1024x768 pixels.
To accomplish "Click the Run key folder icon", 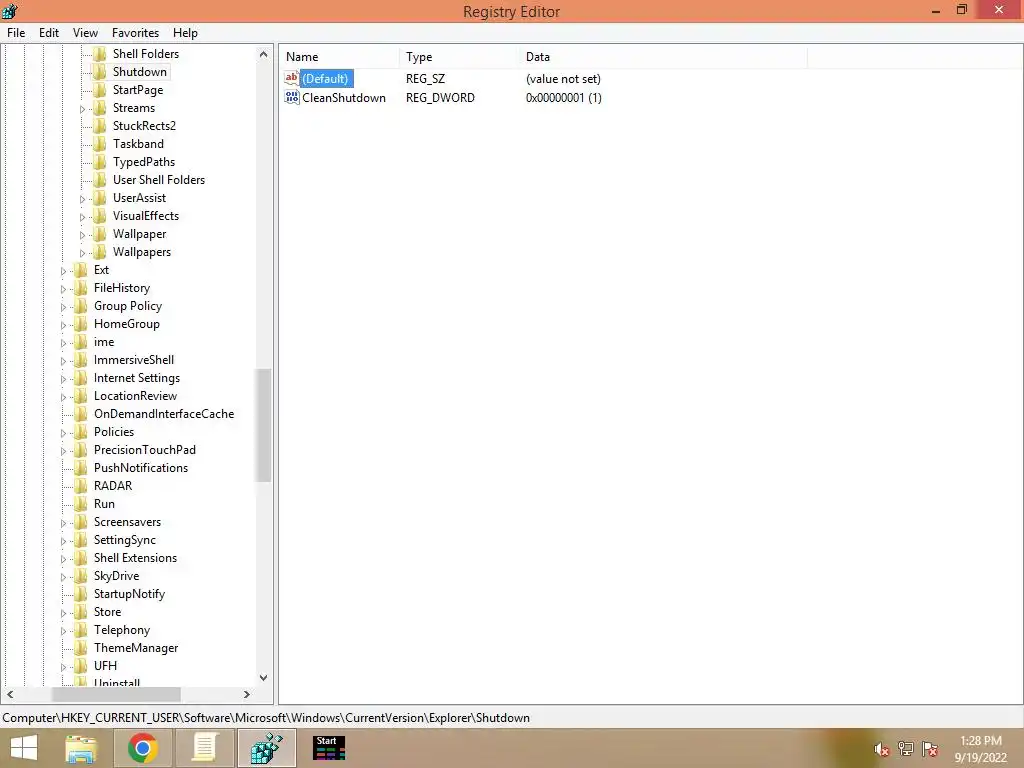I will [x=80, y=504].
